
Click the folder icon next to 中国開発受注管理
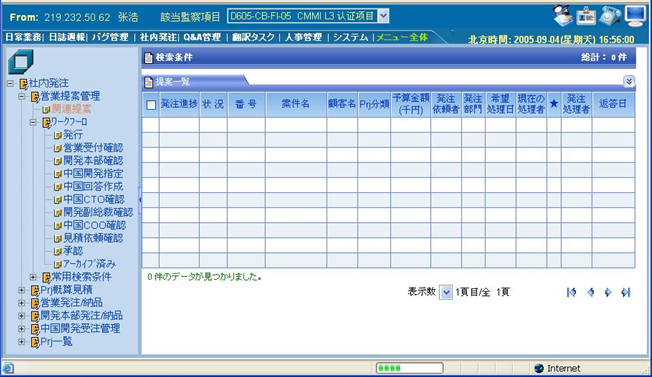click(35, 329)
